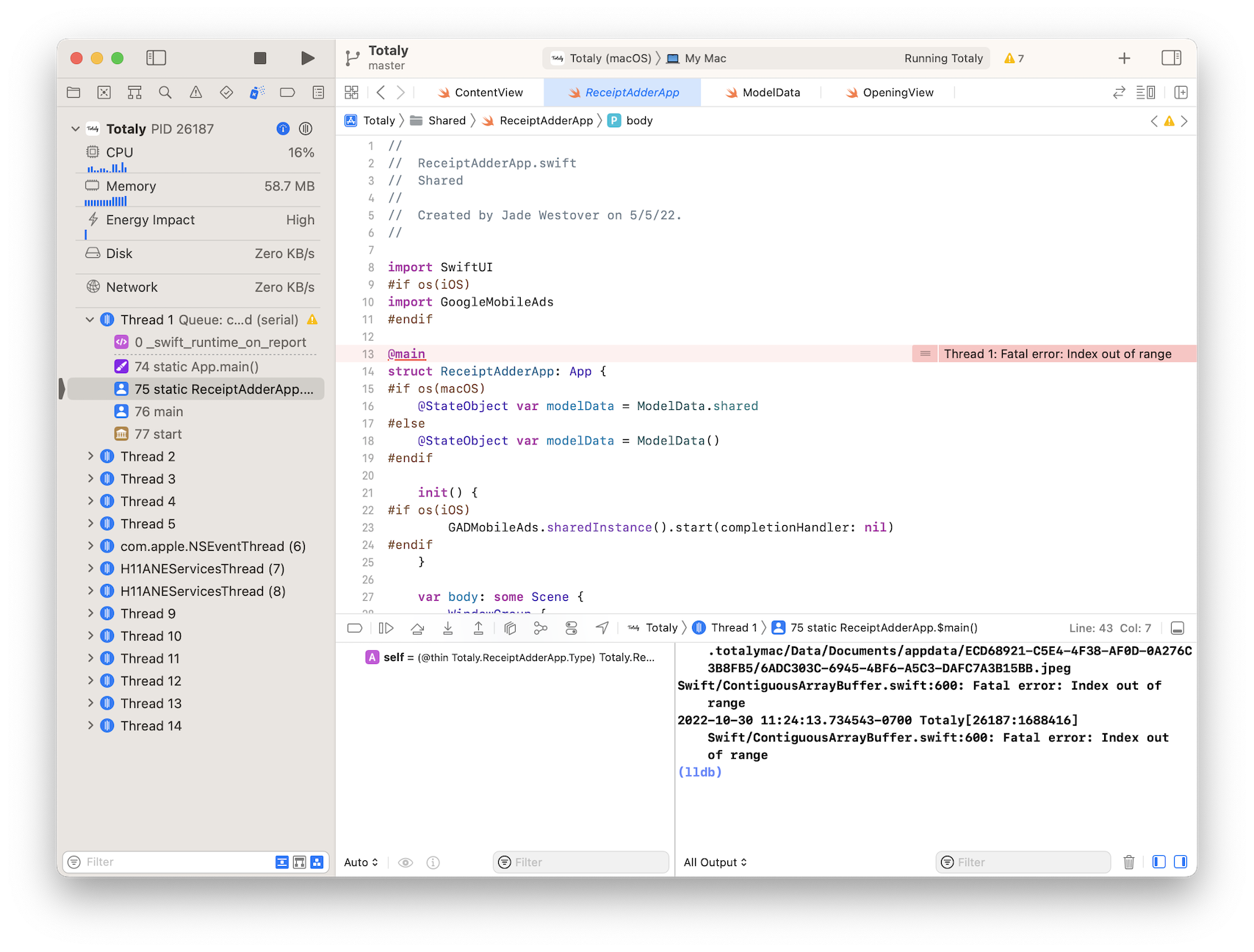
Task: Clear the console with trash icon
Action: coord(1129,862)
